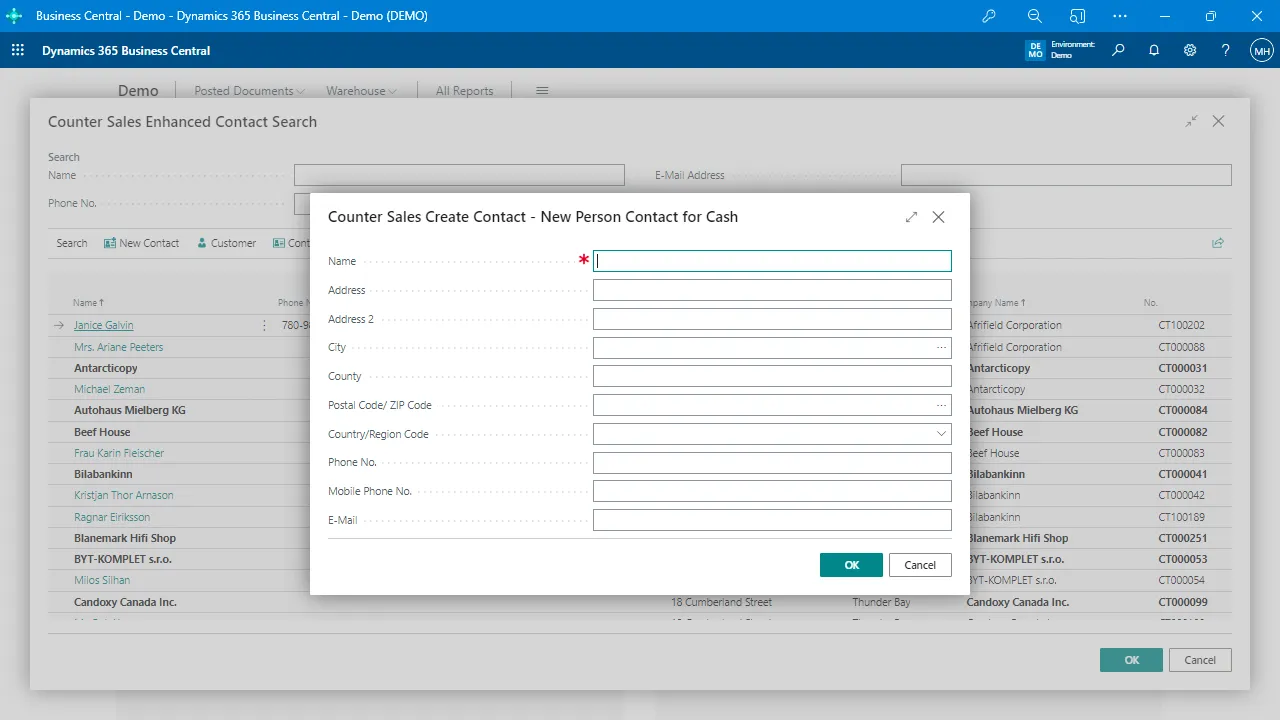Image resolution: width=1280 pixels, height=720 pixels.
Task: Expand the Posted Documents menu
Action: pyautogui.click(x=249, y=91)
